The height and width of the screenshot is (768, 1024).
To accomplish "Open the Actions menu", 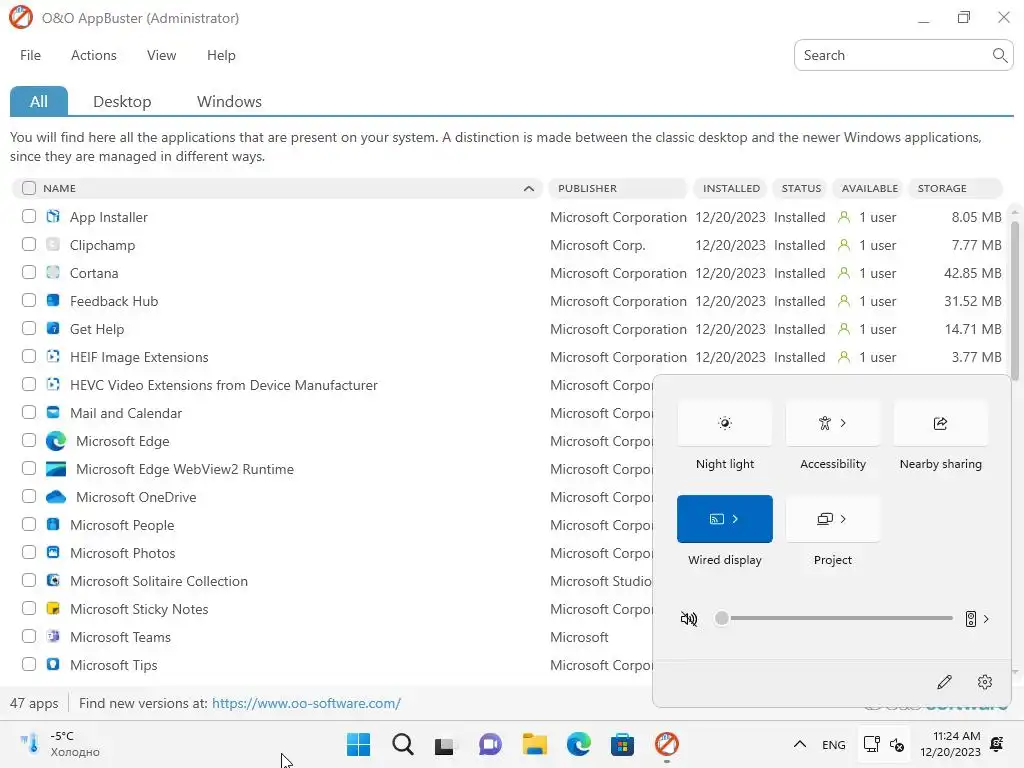I will coord(93,56).
